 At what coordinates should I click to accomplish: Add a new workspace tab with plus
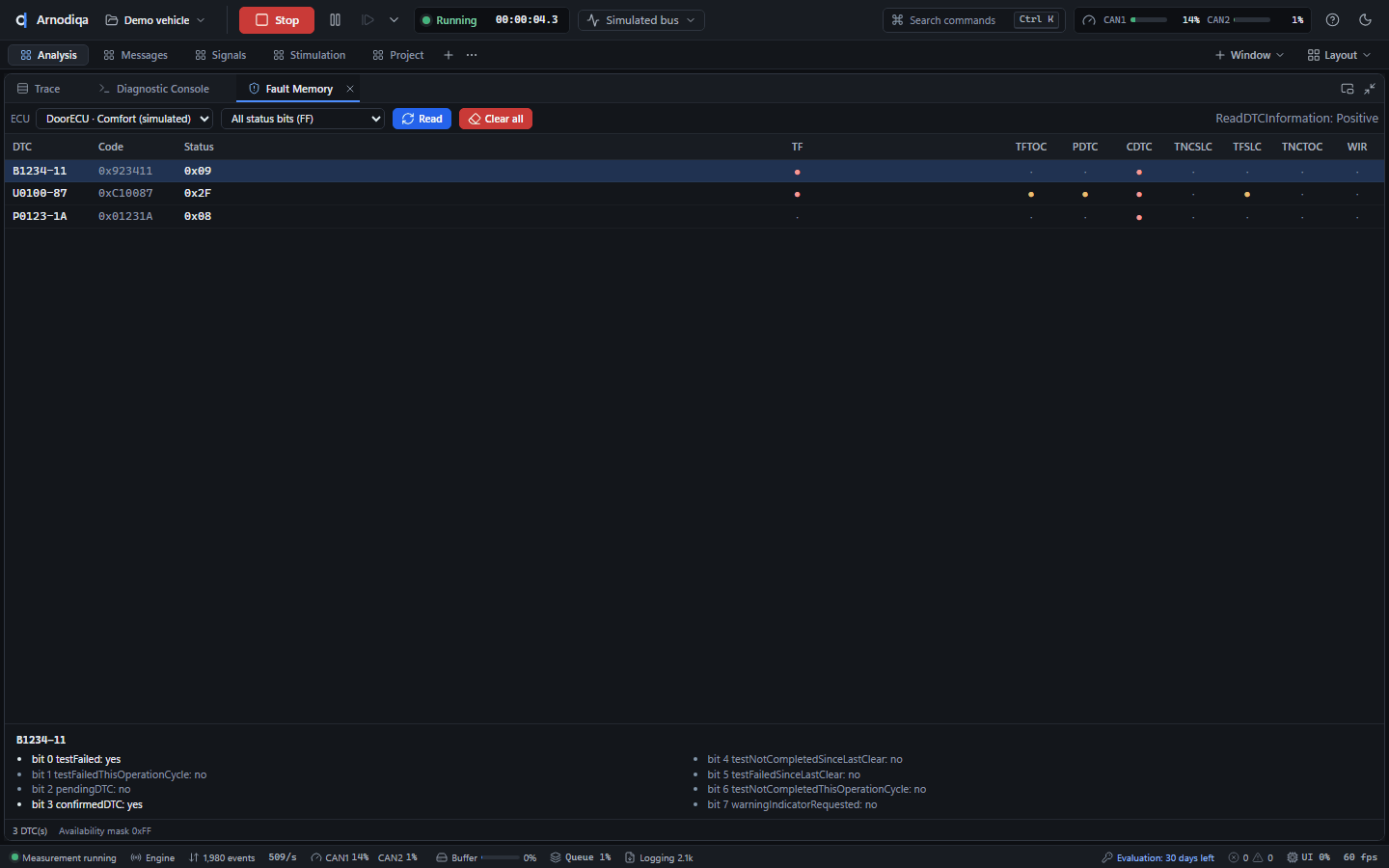(449, 55)
